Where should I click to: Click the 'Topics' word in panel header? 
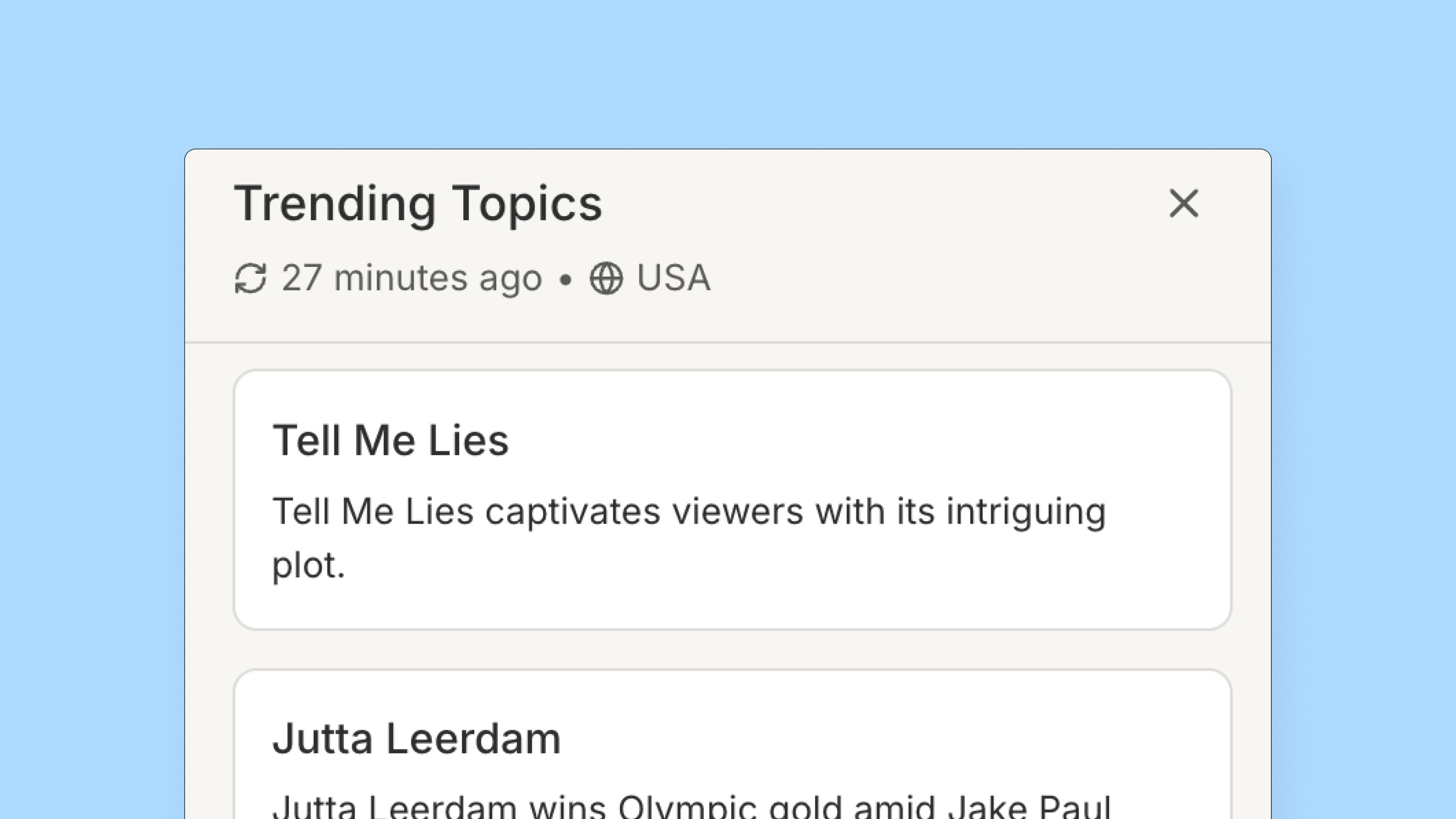(527, 205)
